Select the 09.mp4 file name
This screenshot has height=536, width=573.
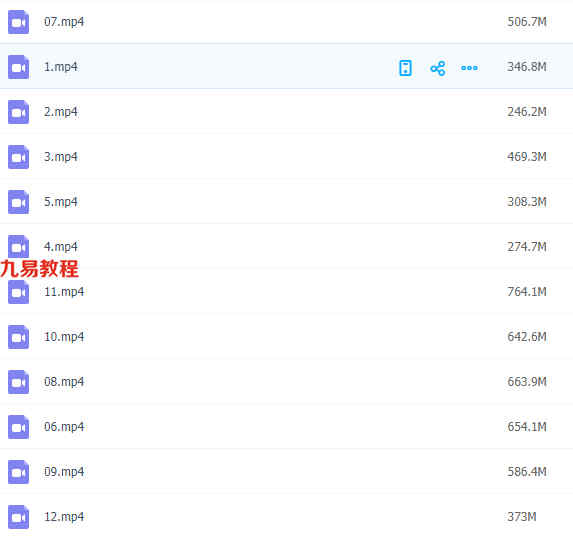[64, 472]
